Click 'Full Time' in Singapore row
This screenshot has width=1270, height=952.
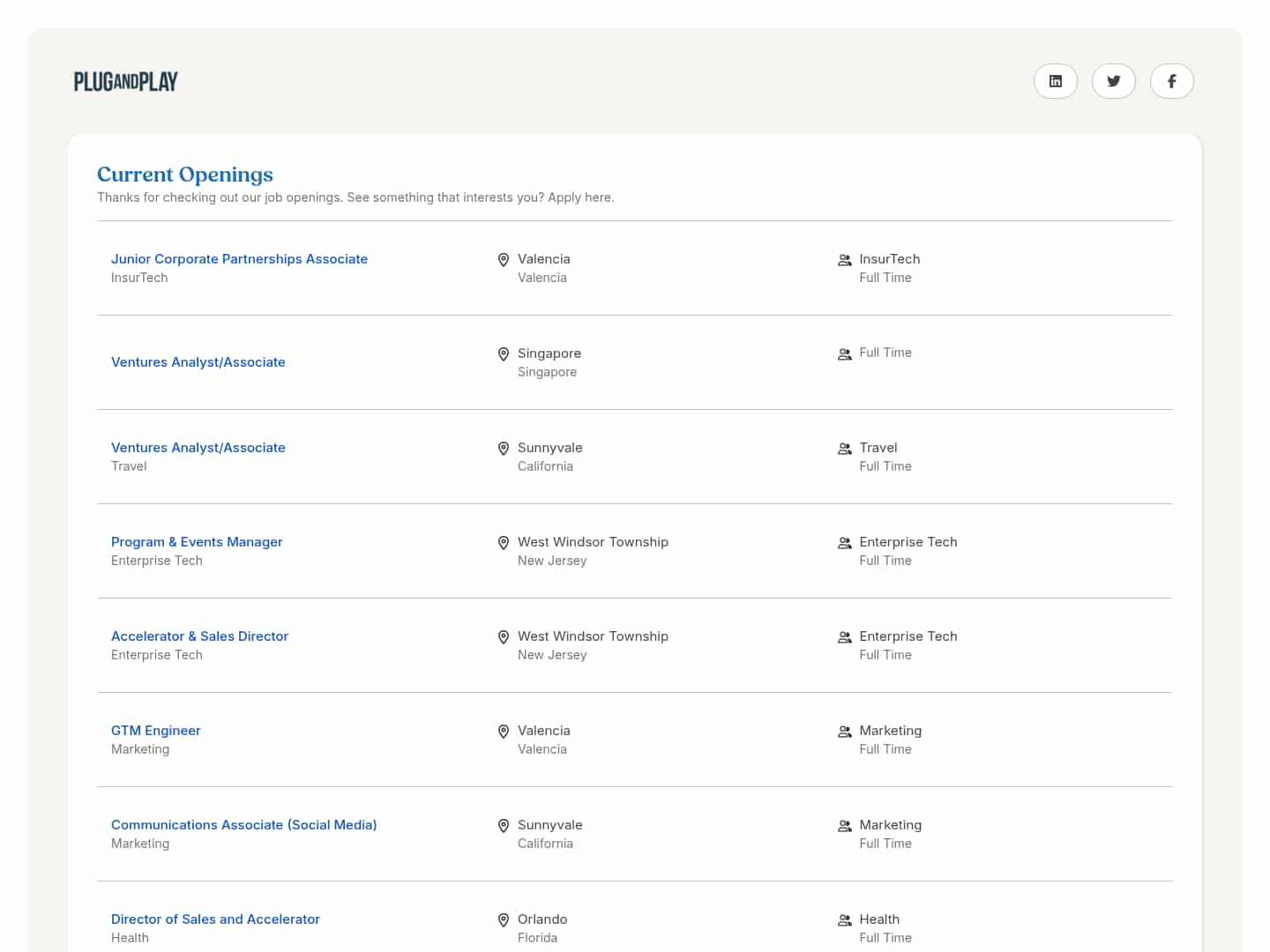tap(885, 353)
